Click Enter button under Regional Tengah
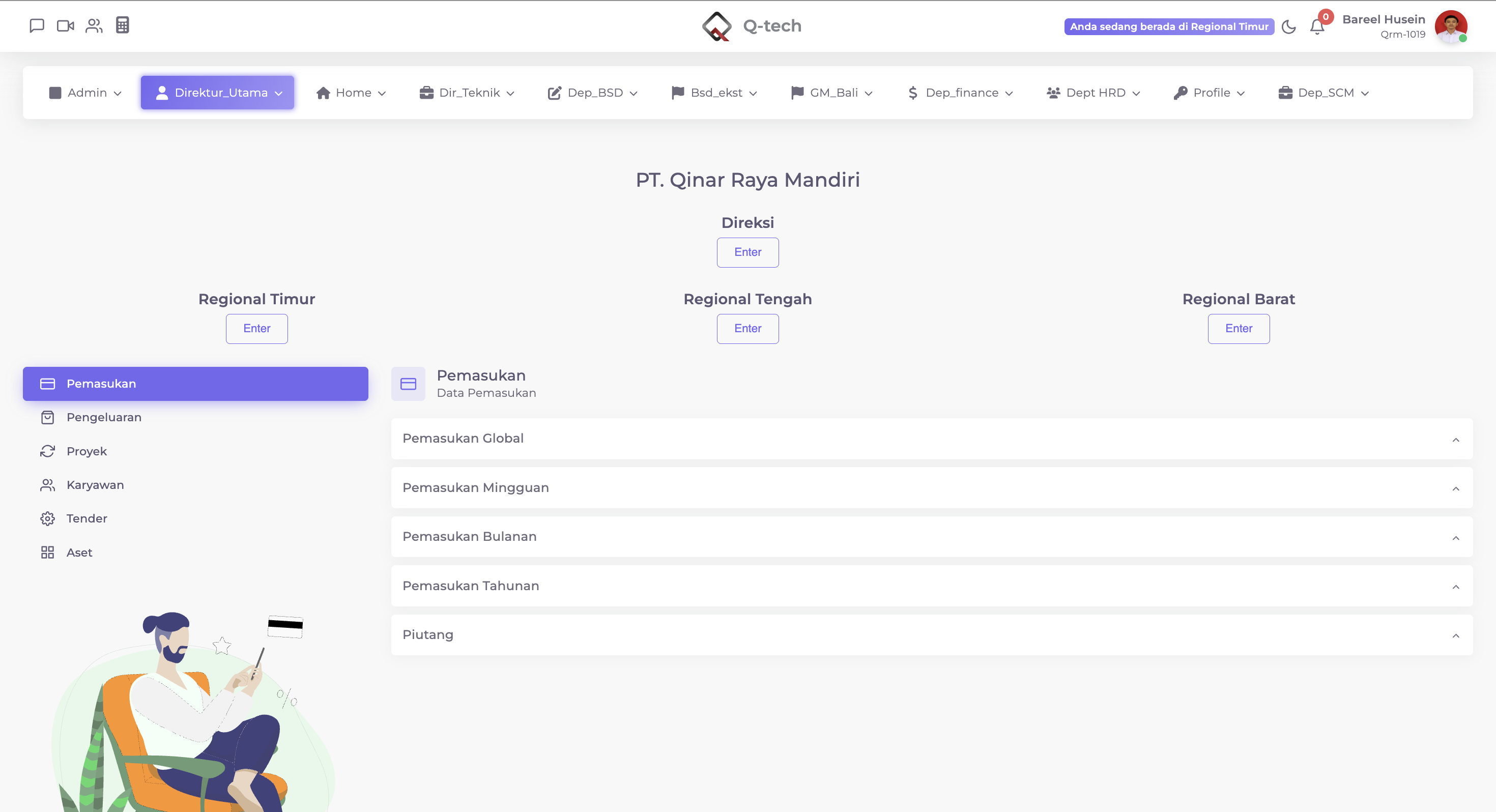 coord(747,329)
